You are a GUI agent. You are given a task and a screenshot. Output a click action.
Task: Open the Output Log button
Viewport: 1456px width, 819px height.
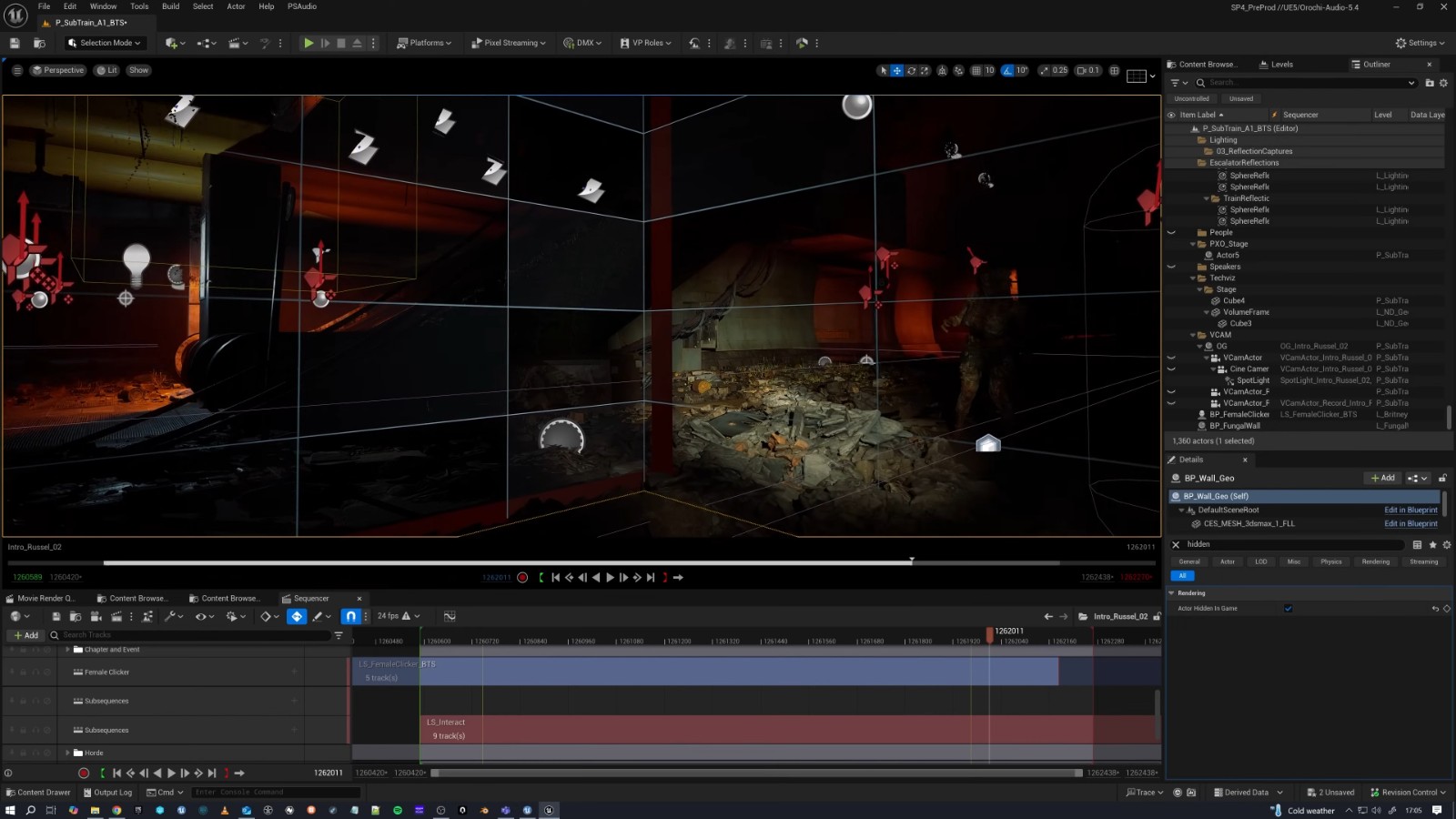pyautogui.click(x=107, y=793)
